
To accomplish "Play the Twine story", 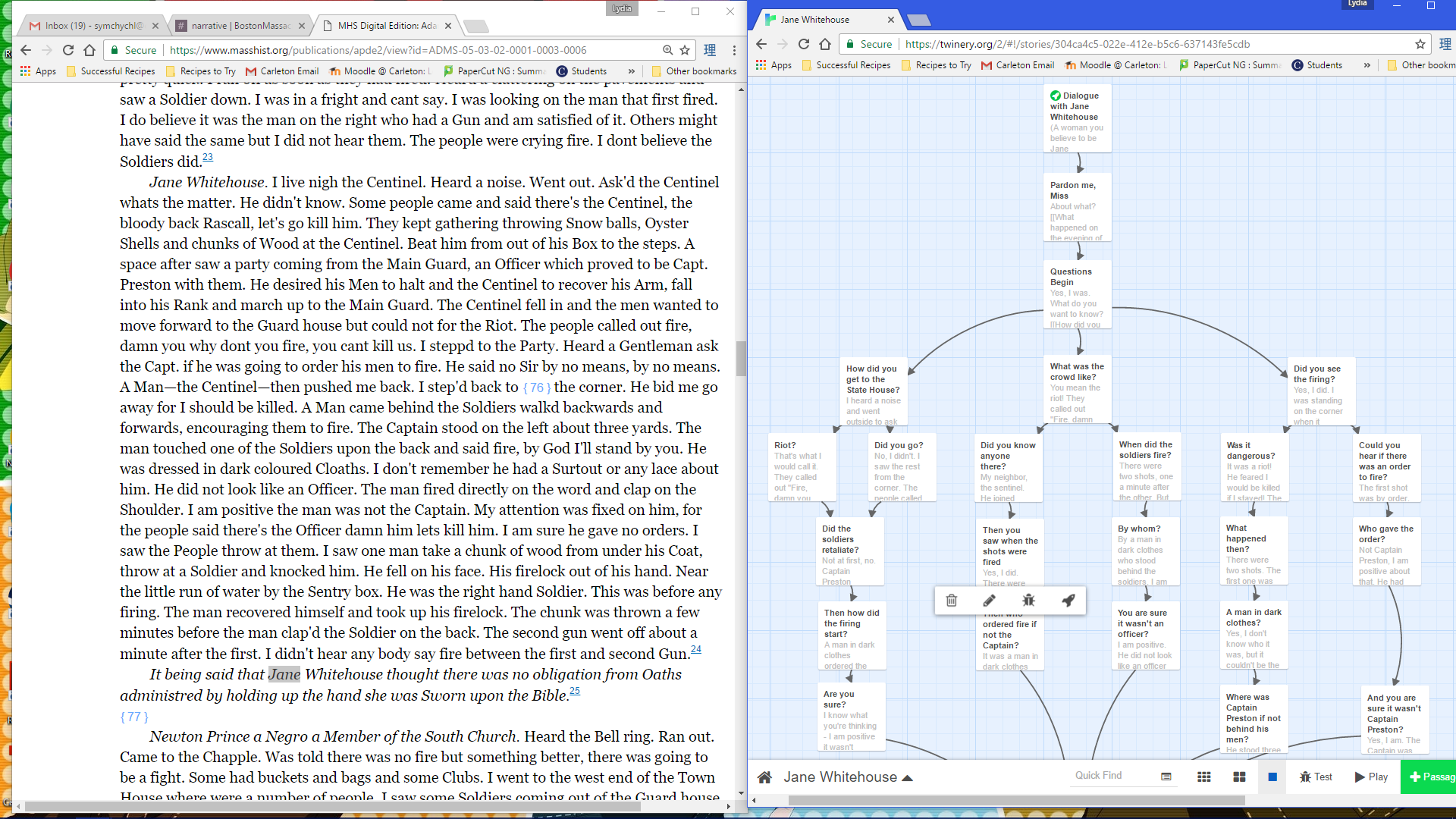I will (1371, 777).
